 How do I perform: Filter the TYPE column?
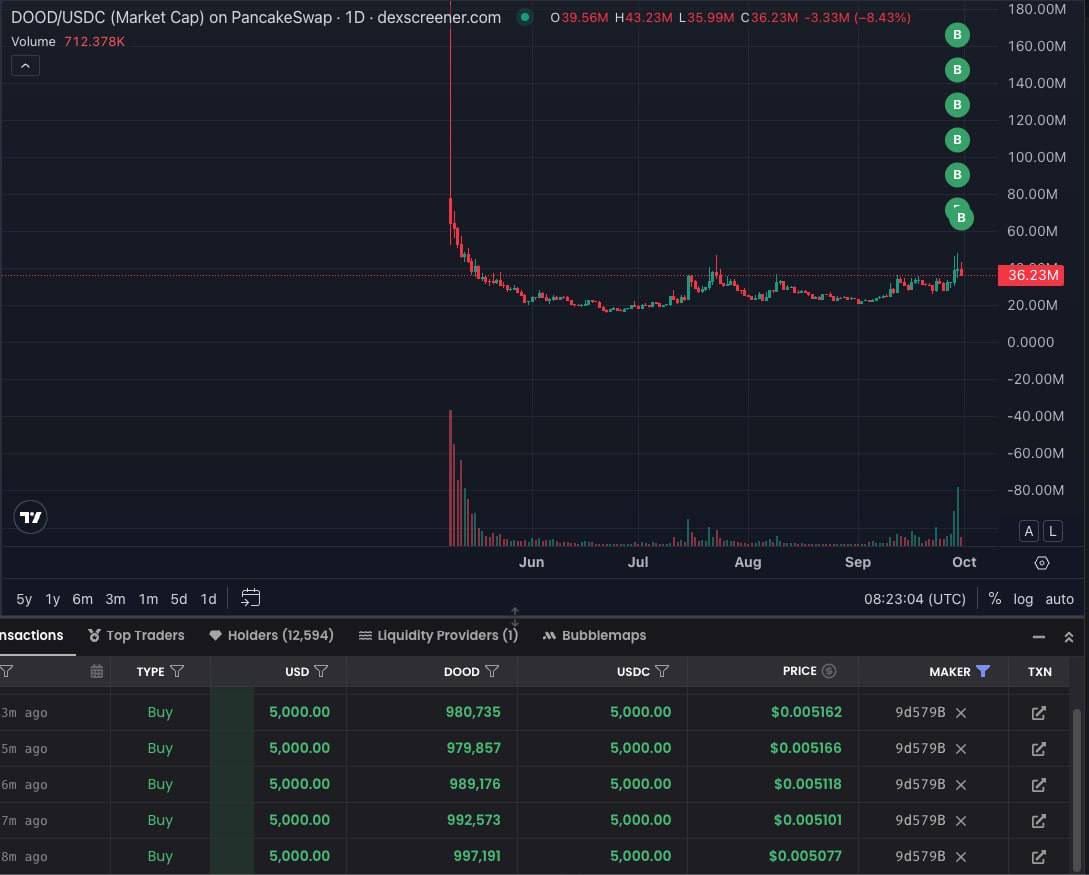click(x=177, y=672)
